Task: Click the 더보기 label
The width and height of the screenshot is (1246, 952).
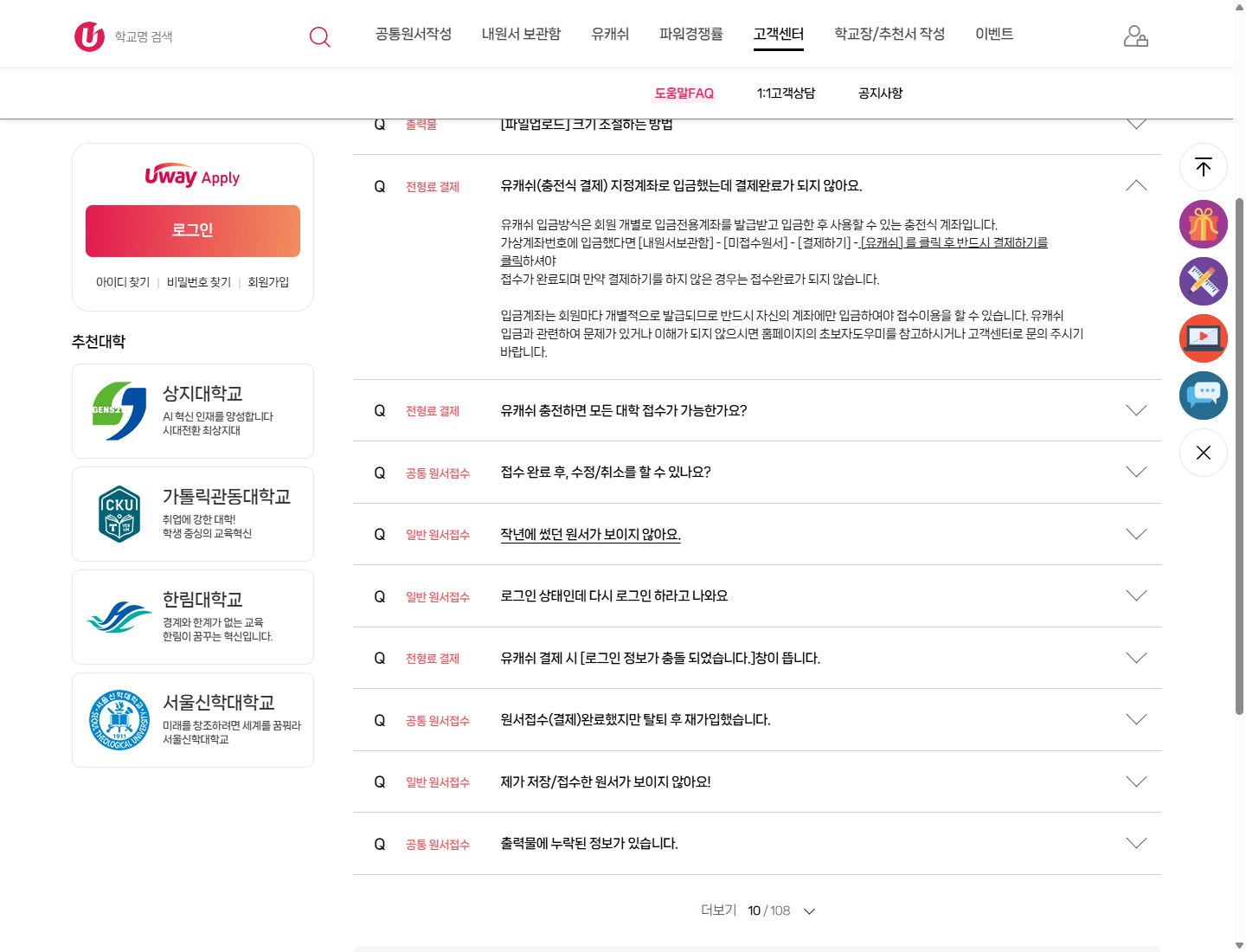Action: [718, 910]
